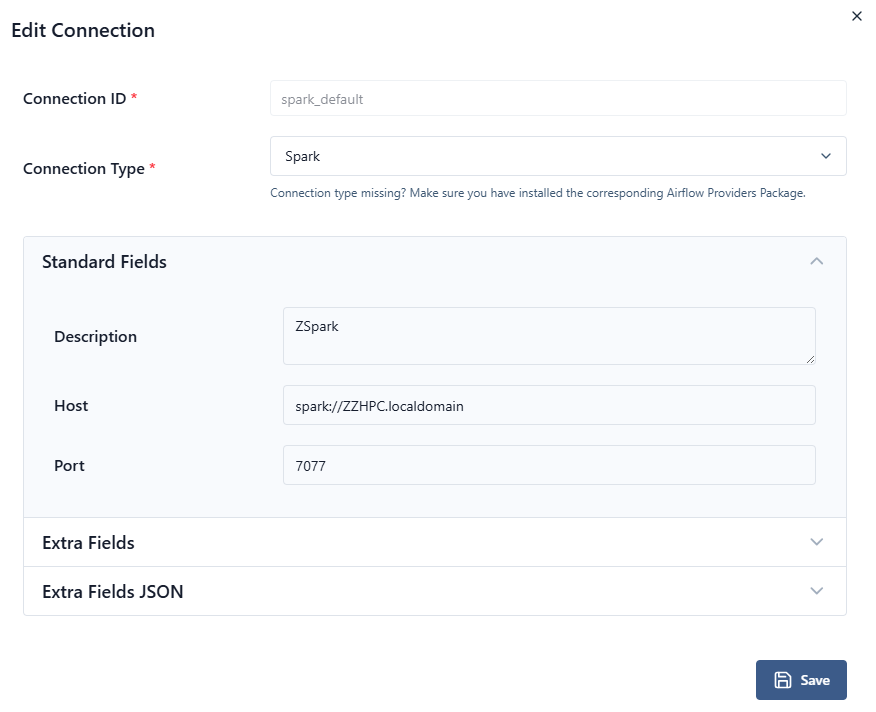Focus the Description text area

point(548,336)
